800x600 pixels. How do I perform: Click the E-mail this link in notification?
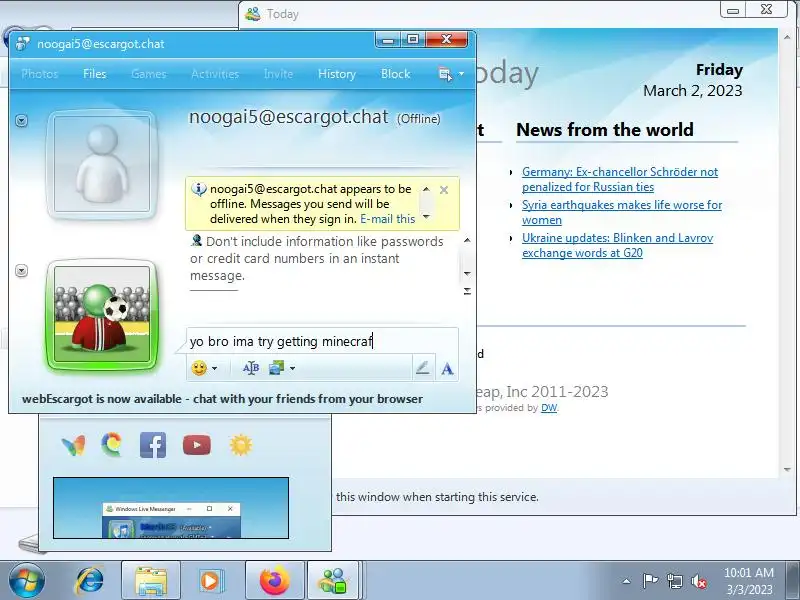pos(388,219)
